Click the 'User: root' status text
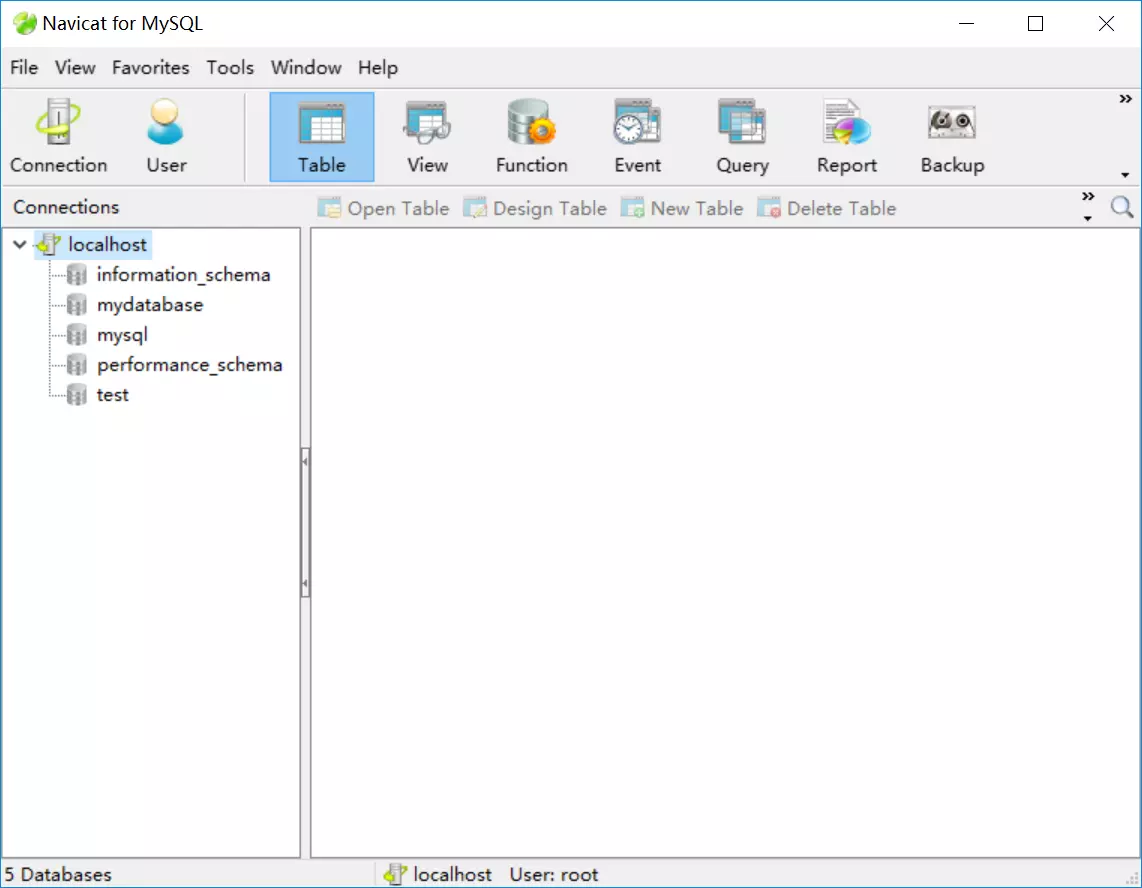Image resolution: width=1142 pixels, height=888 pixels. point(554,874)
